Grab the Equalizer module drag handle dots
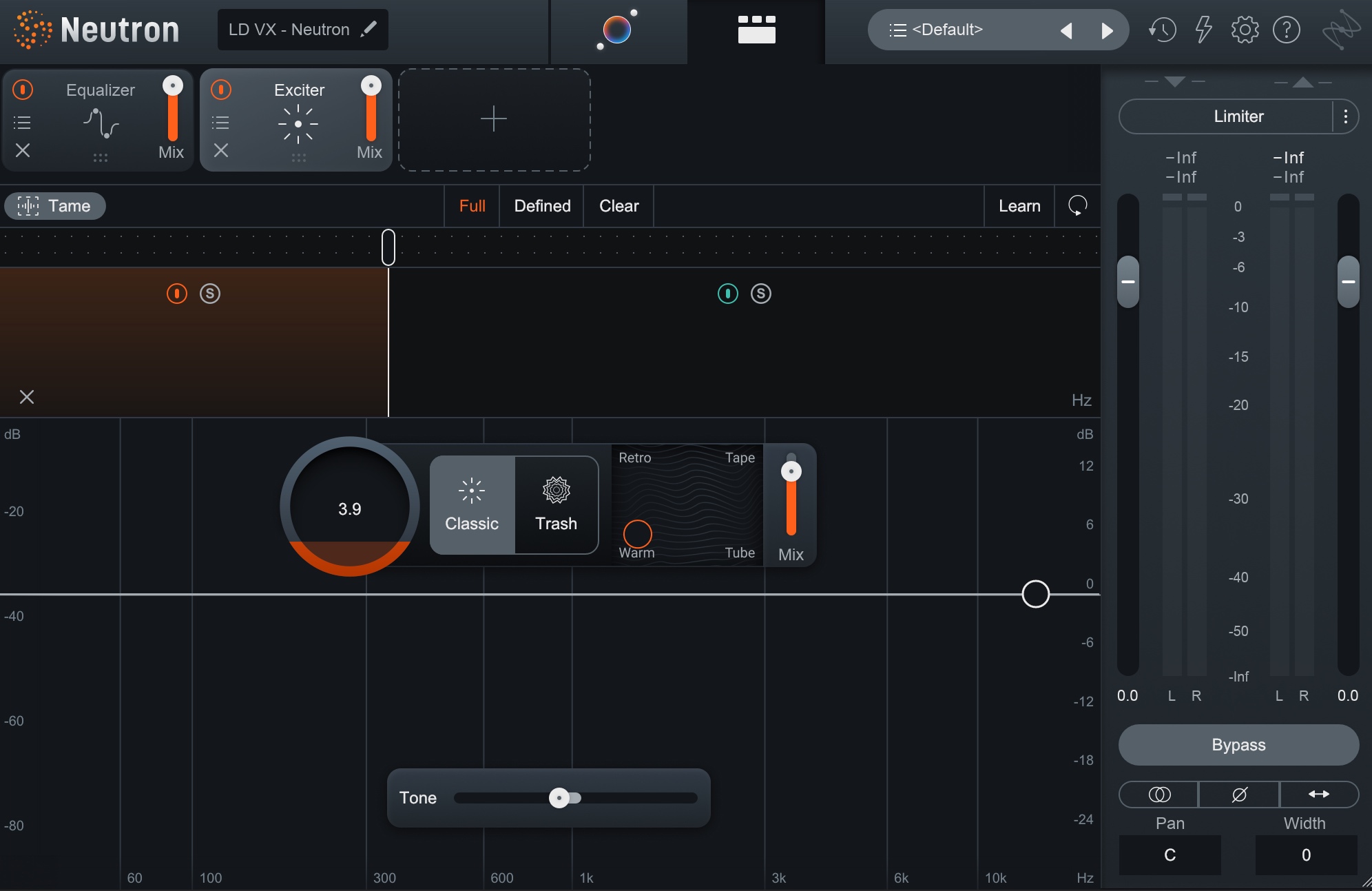Viewport: 1372px width, 891px height. coord(101,158)
